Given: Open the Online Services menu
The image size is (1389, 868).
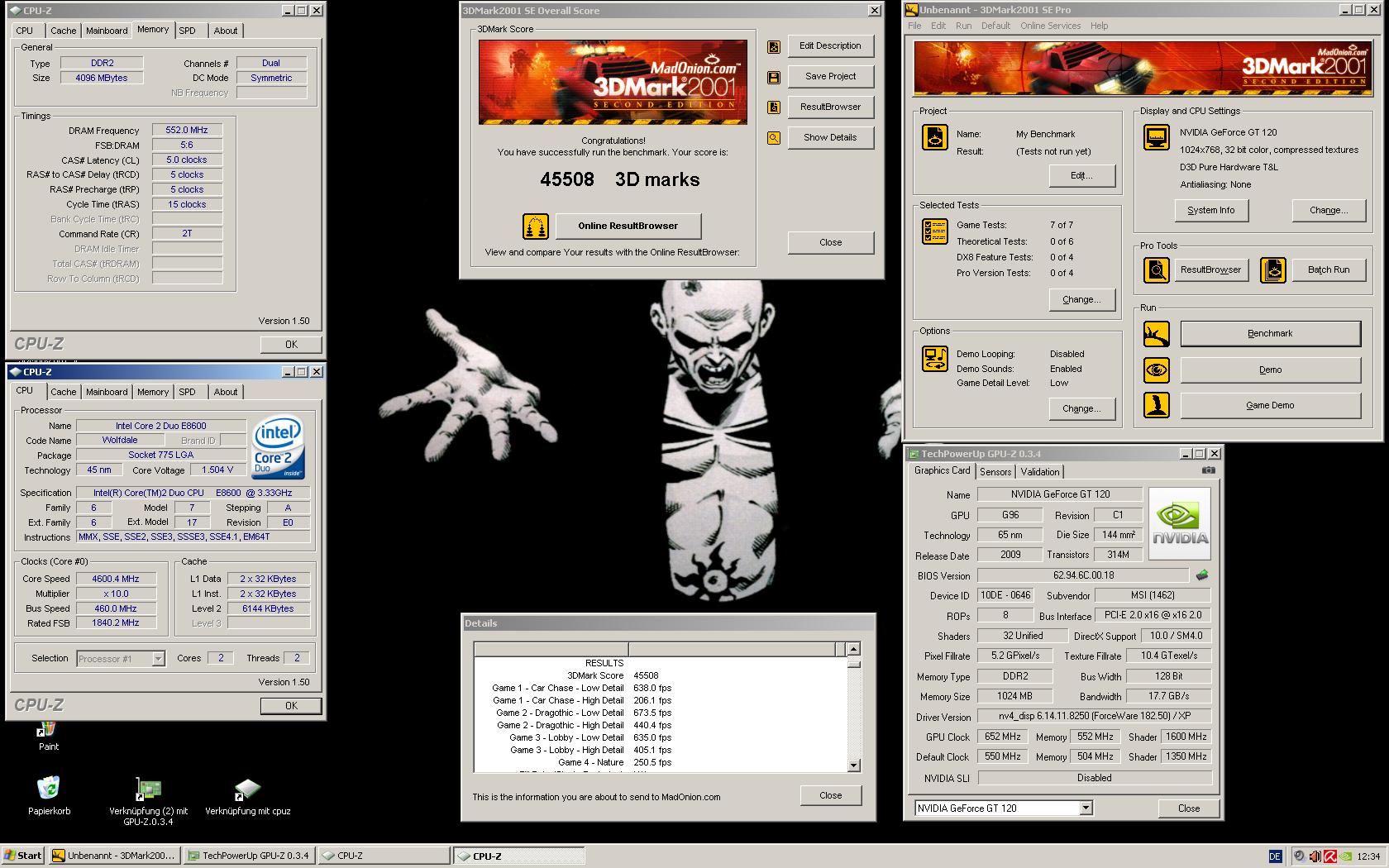Looking at the screenshot, I should point(1050,26).
